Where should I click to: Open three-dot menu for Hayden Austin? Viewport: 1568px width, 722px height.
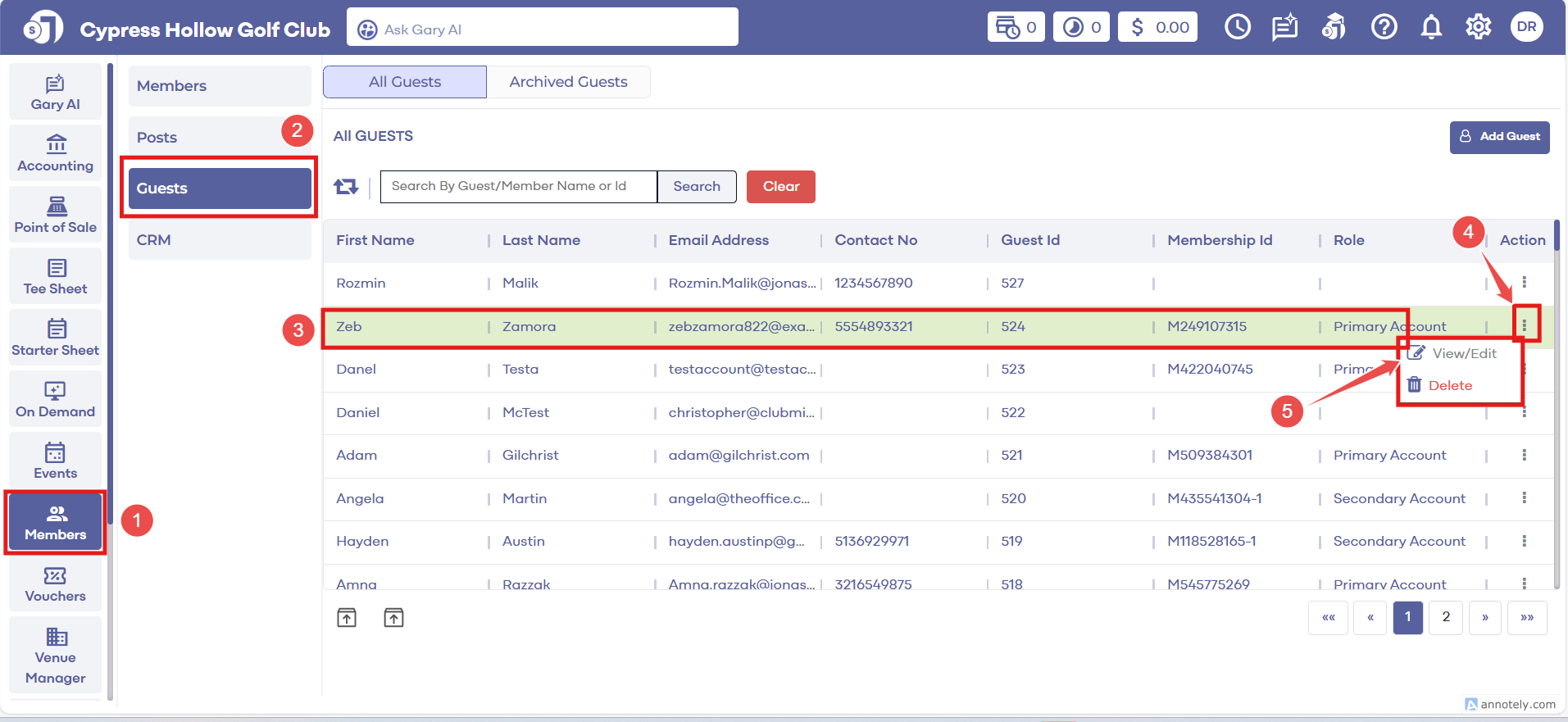[x=1524, y=541]
